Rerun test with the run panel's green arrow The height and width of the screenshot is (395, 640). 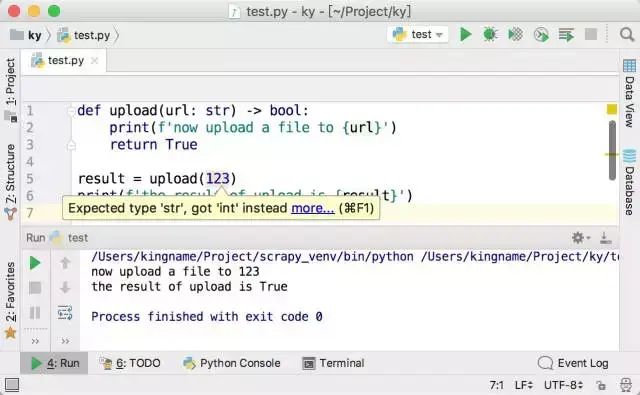click(35, 263)
